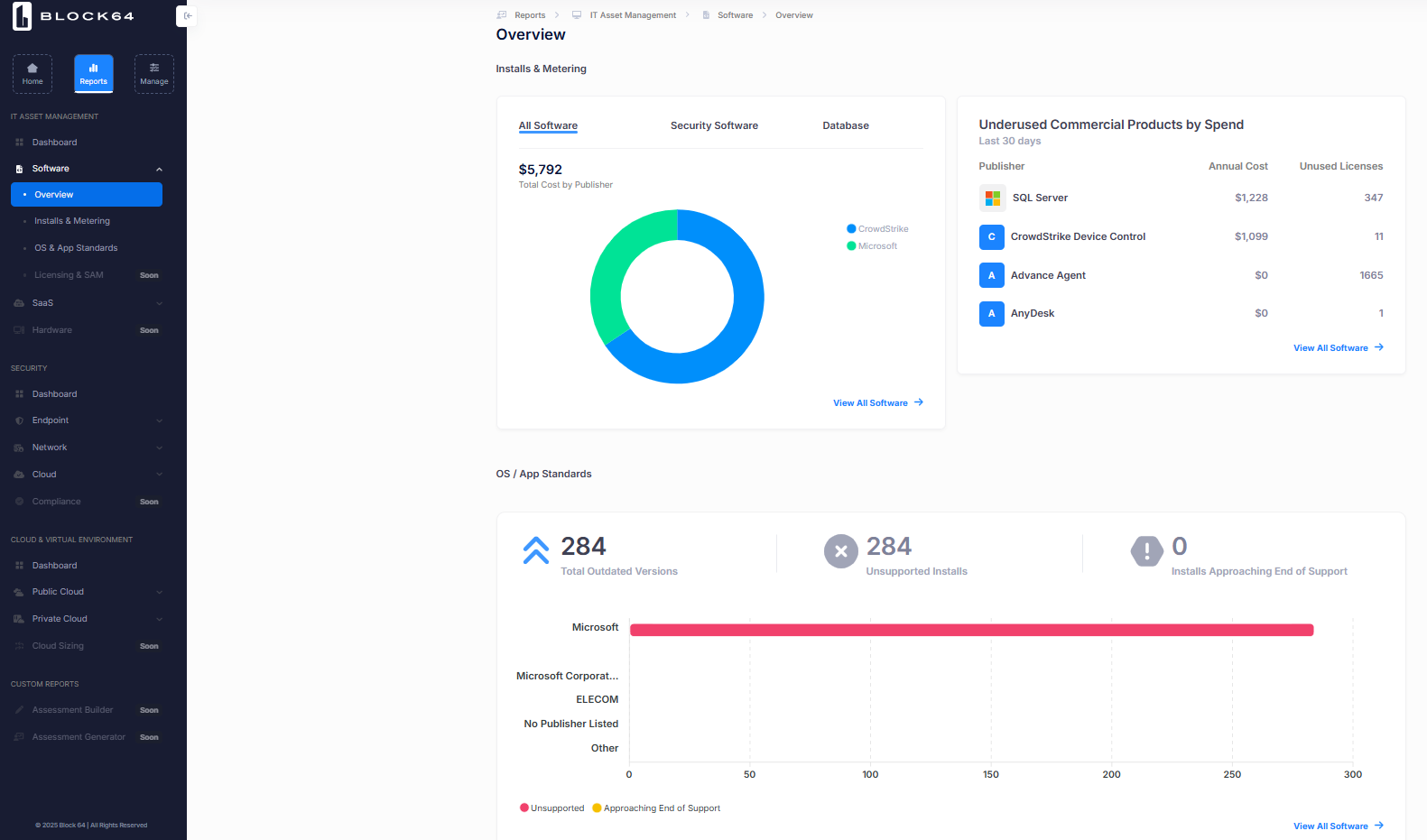1427x840 pixels.
Task: Expand the security Cloud submenu chevron
Action: pos(160,475)
